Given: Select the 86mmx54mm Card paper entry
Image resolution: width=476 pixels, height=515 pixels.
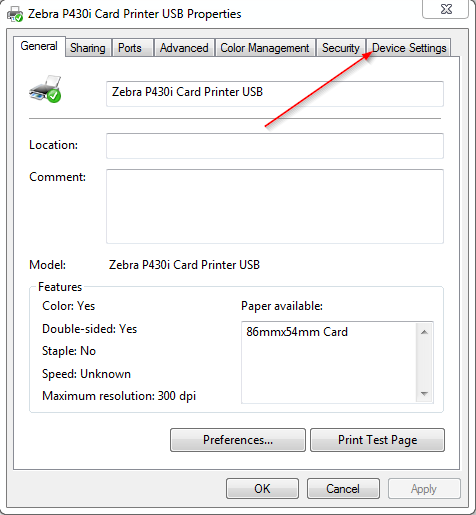Looking at the screenshot, I should [x=297, y=332].
